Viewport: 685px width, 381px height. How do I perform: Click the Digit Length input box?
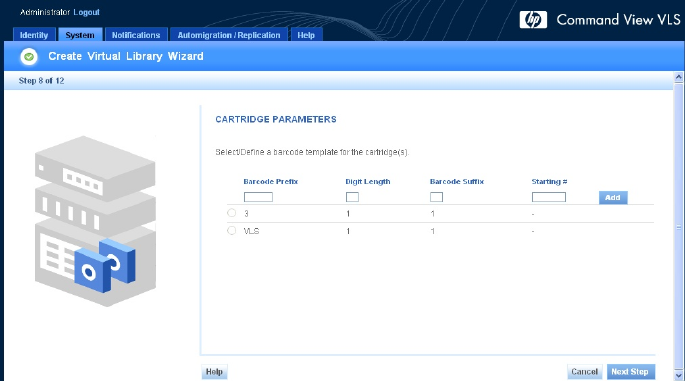[352, 197]
